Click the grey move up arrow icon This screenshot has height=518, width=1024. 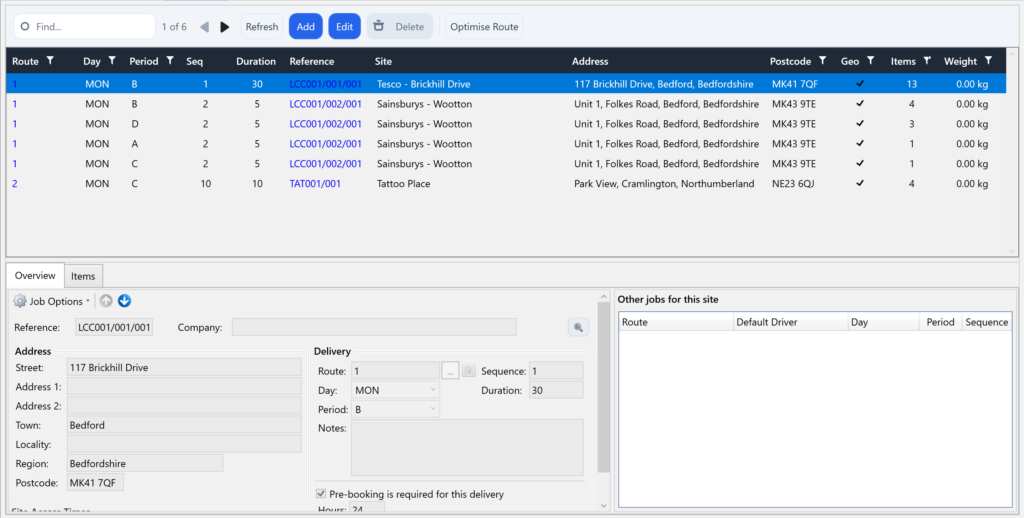tap(106, 301)
